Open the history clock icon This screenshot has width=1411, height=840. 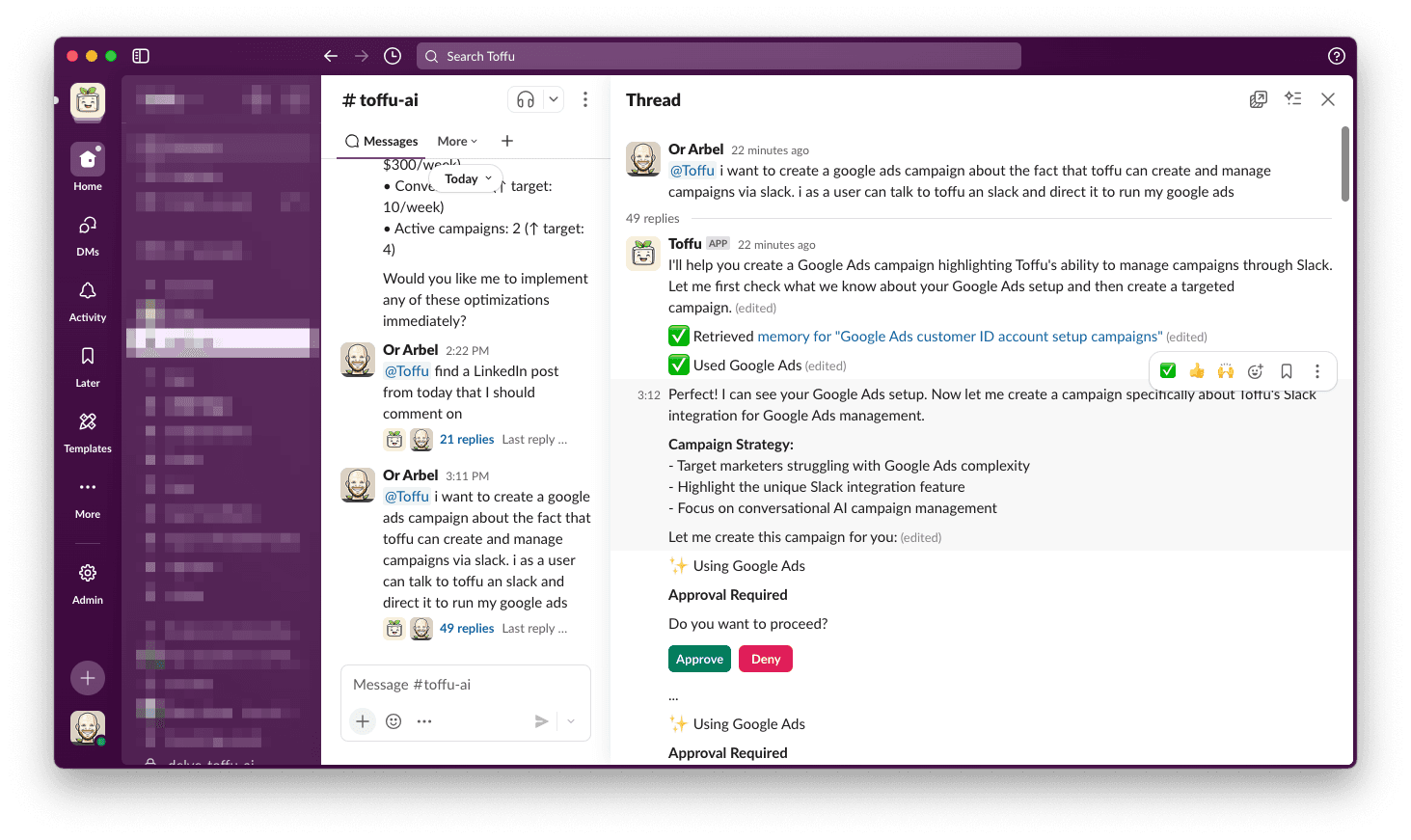tap(393, 56)
